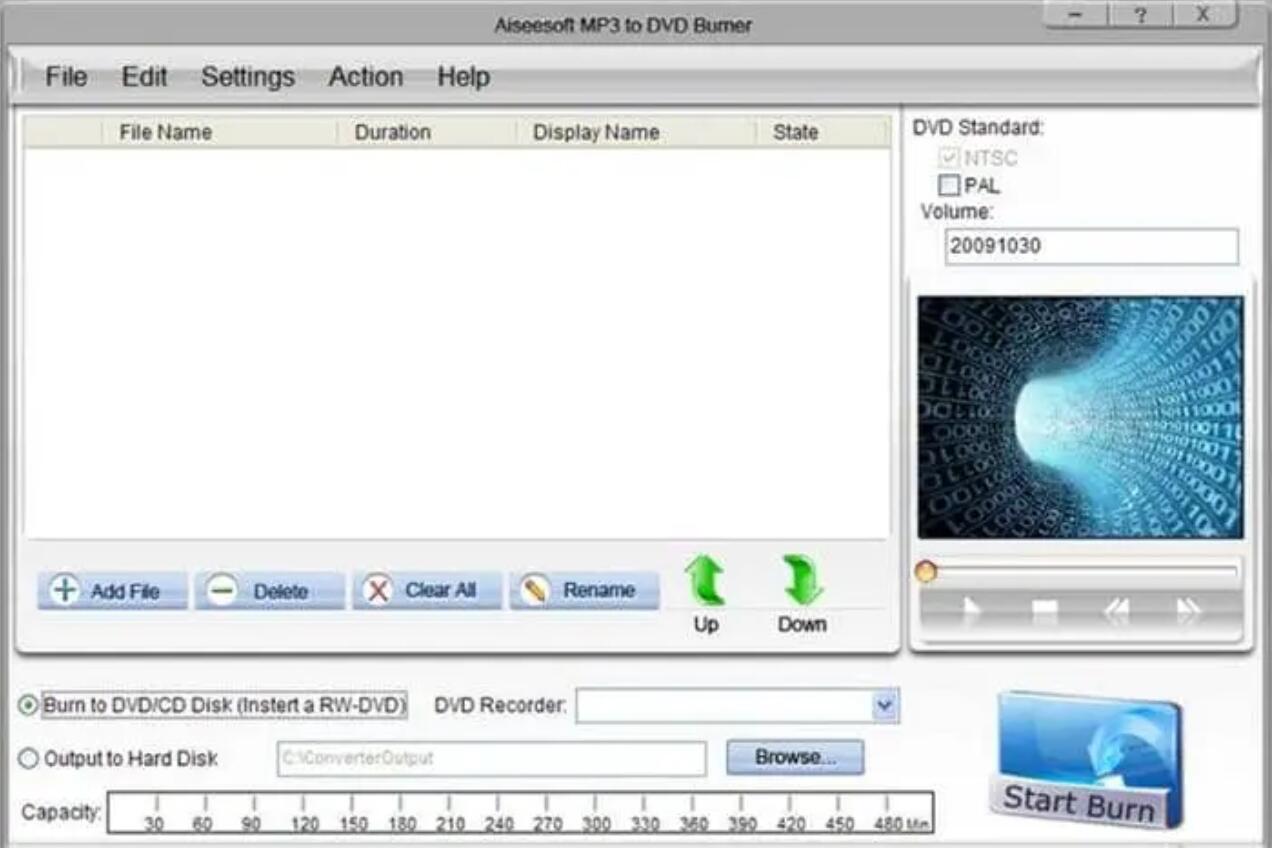Screen dimensions: 1275x850
Task: Click the Delete button
Action: [x=269, y=591]
